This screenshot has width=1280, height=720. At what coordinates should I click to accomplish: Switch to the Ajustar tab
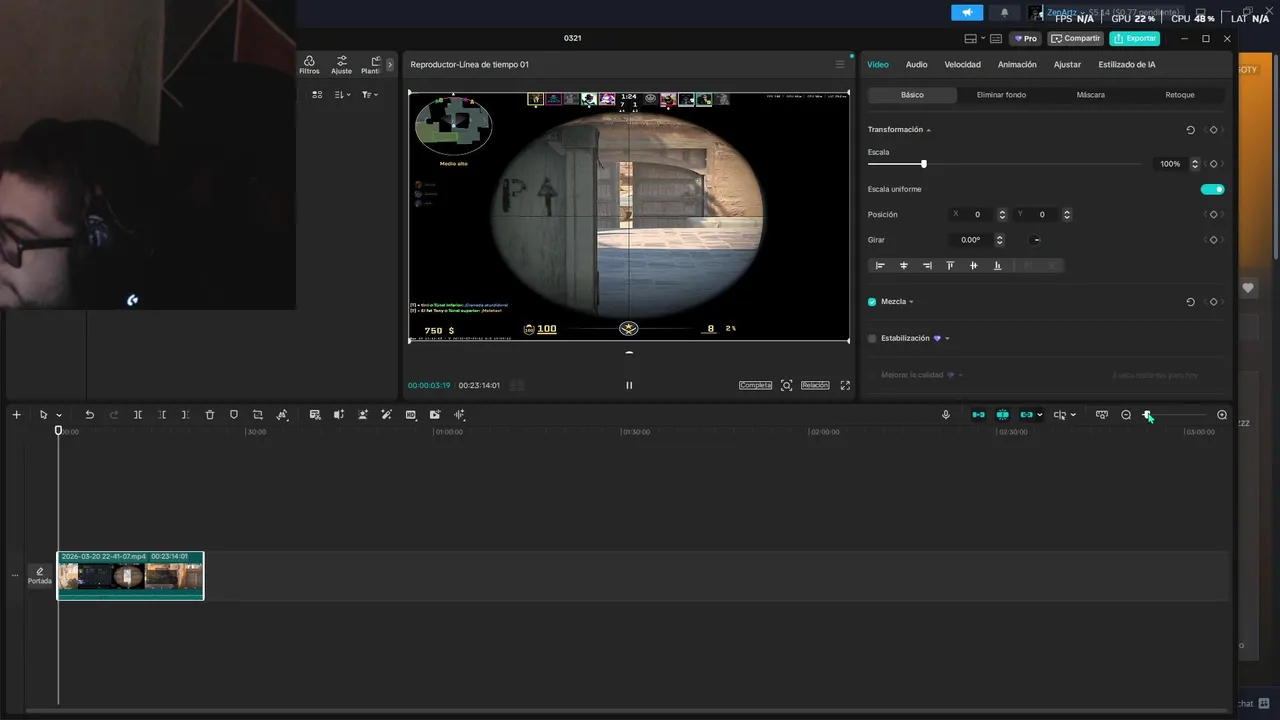tap(1067, 64)
